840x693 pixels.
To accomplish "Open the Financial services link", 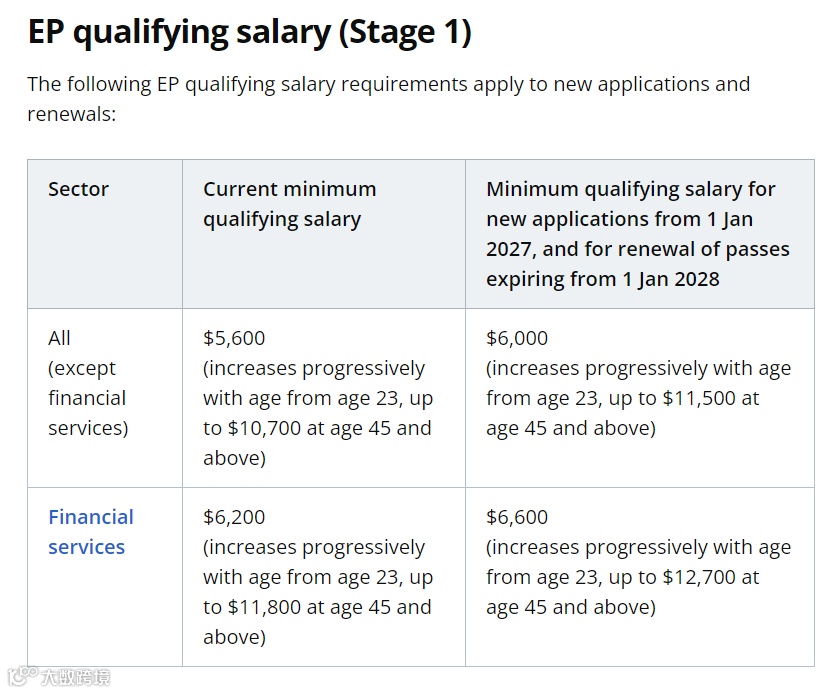I will coord(91,532).
